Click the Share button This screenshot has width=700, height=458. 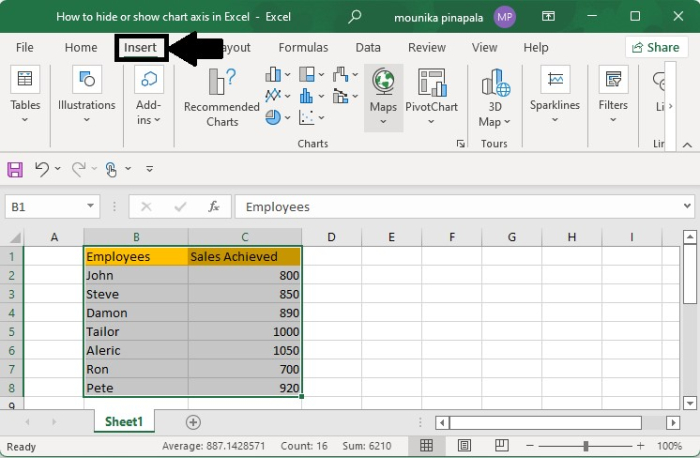656,47
